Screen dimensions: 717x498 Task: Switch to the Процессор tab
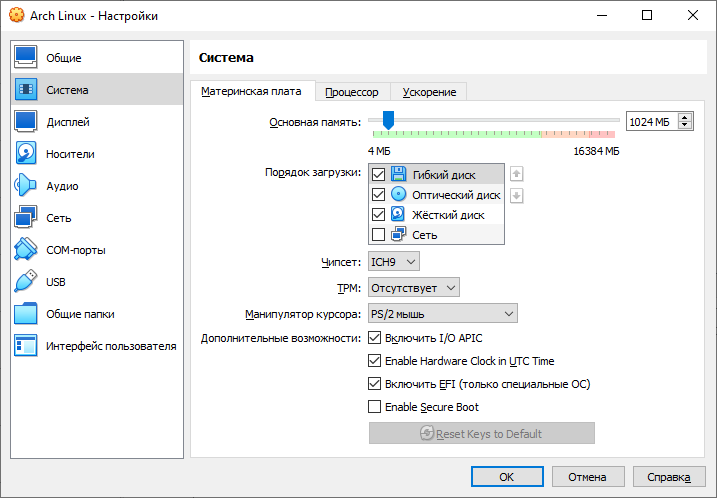[x=352, y=92]
